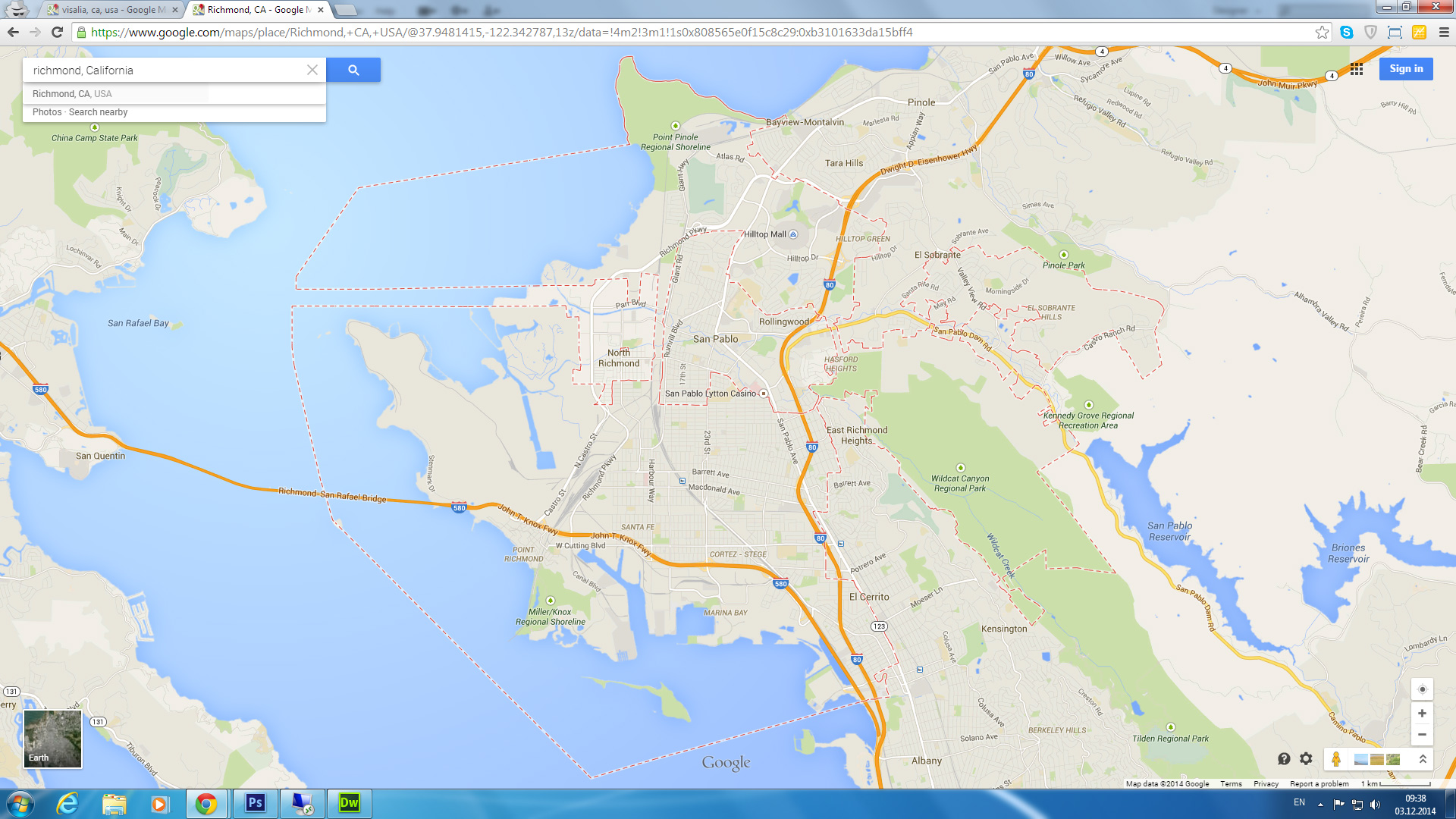Center map on my location

1422,689
